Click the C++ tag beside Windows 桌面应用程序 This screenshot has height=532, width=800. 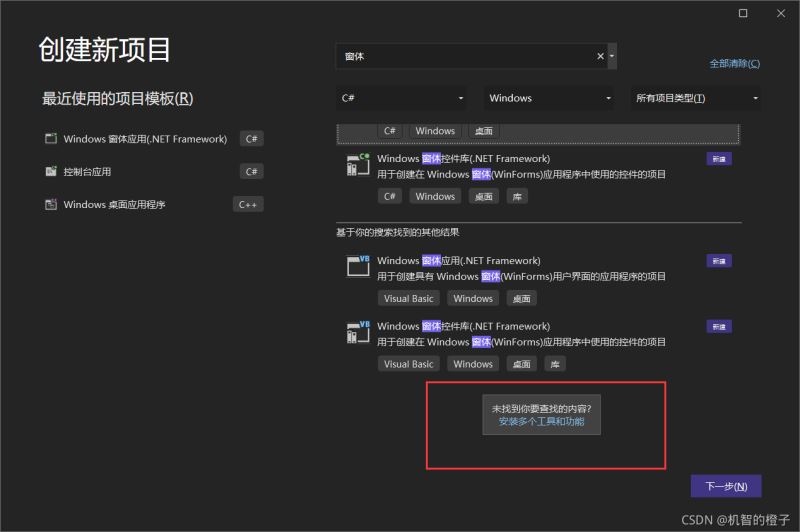coord(248,205)
